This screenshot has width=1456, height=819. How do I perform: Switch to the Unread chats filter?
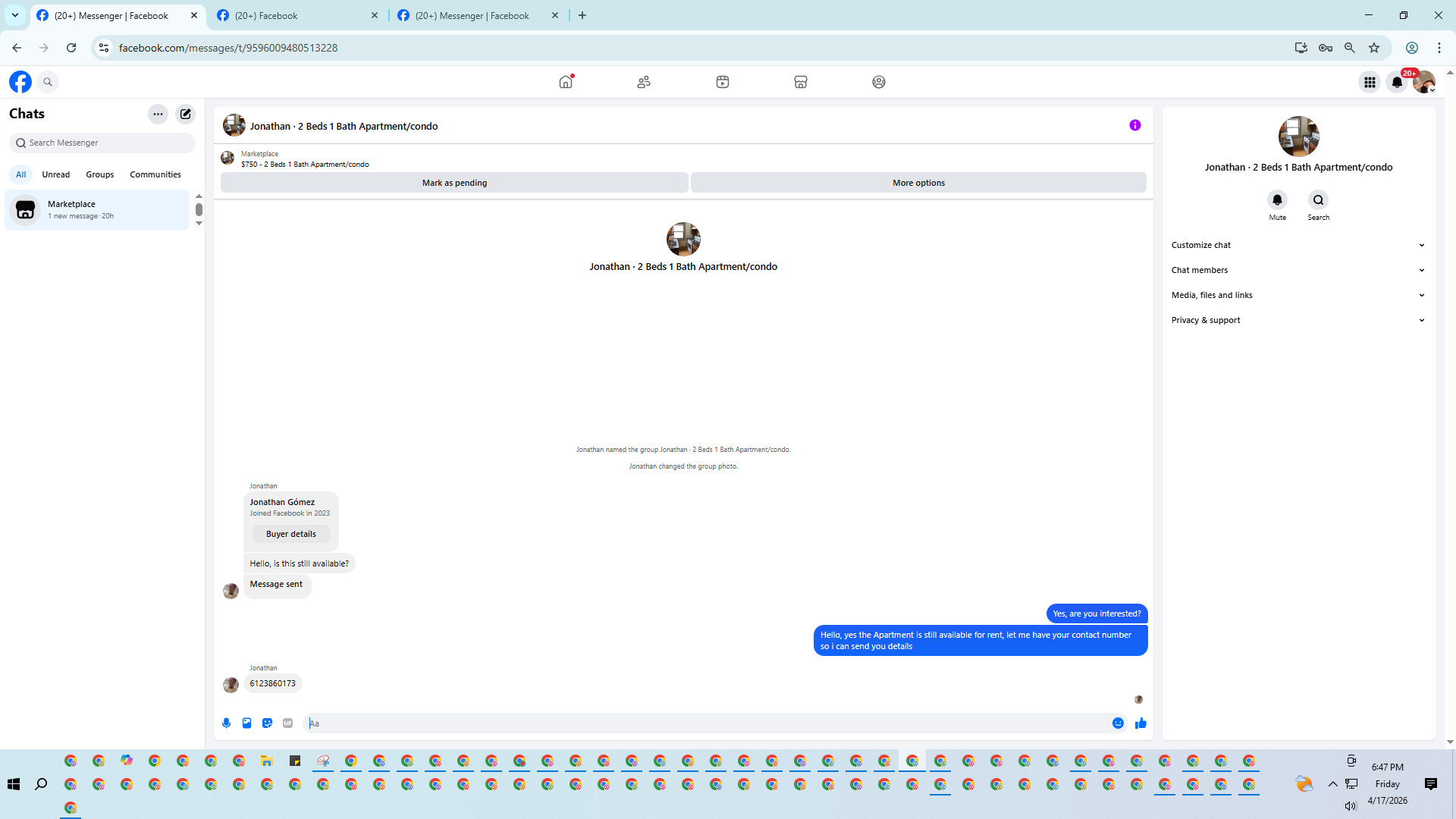55,174
